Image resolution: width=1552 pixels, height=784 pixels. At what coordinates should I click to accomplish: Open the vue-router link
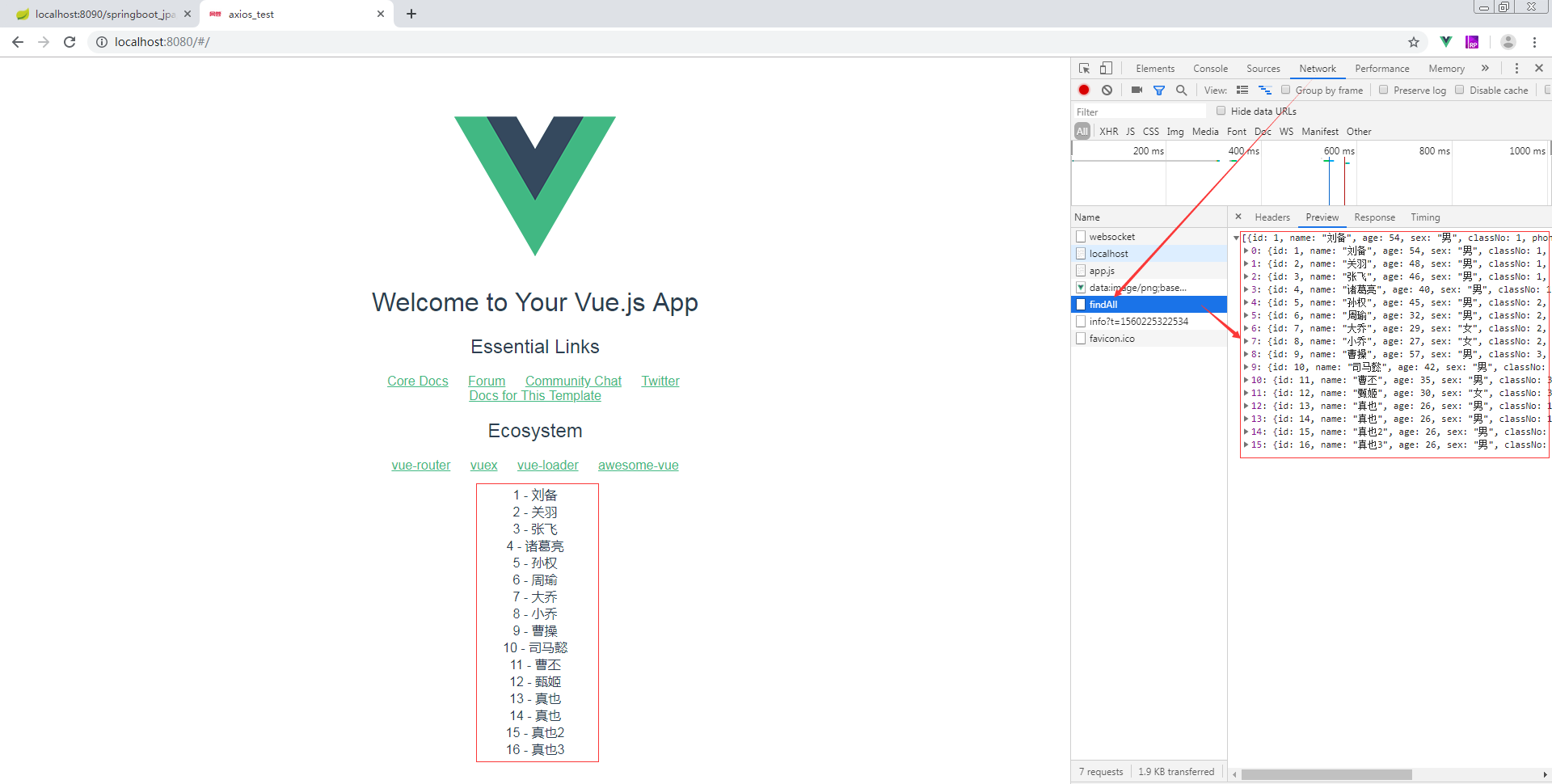pos(421,466)
